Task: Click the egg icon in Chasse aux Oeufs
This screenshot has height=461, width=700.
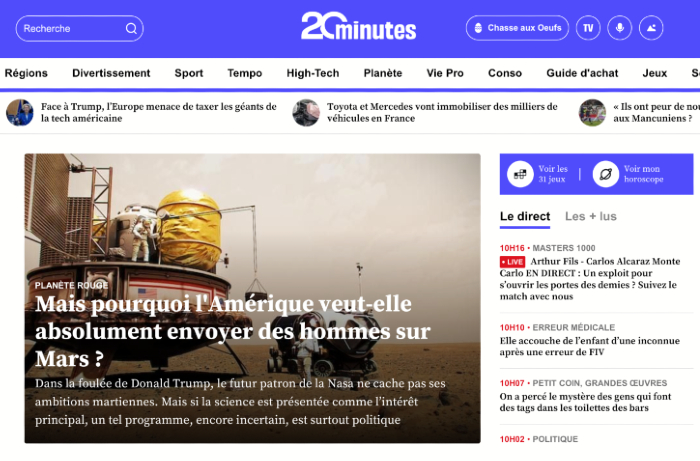Action: pyautogui.click(x=478, y=28)
